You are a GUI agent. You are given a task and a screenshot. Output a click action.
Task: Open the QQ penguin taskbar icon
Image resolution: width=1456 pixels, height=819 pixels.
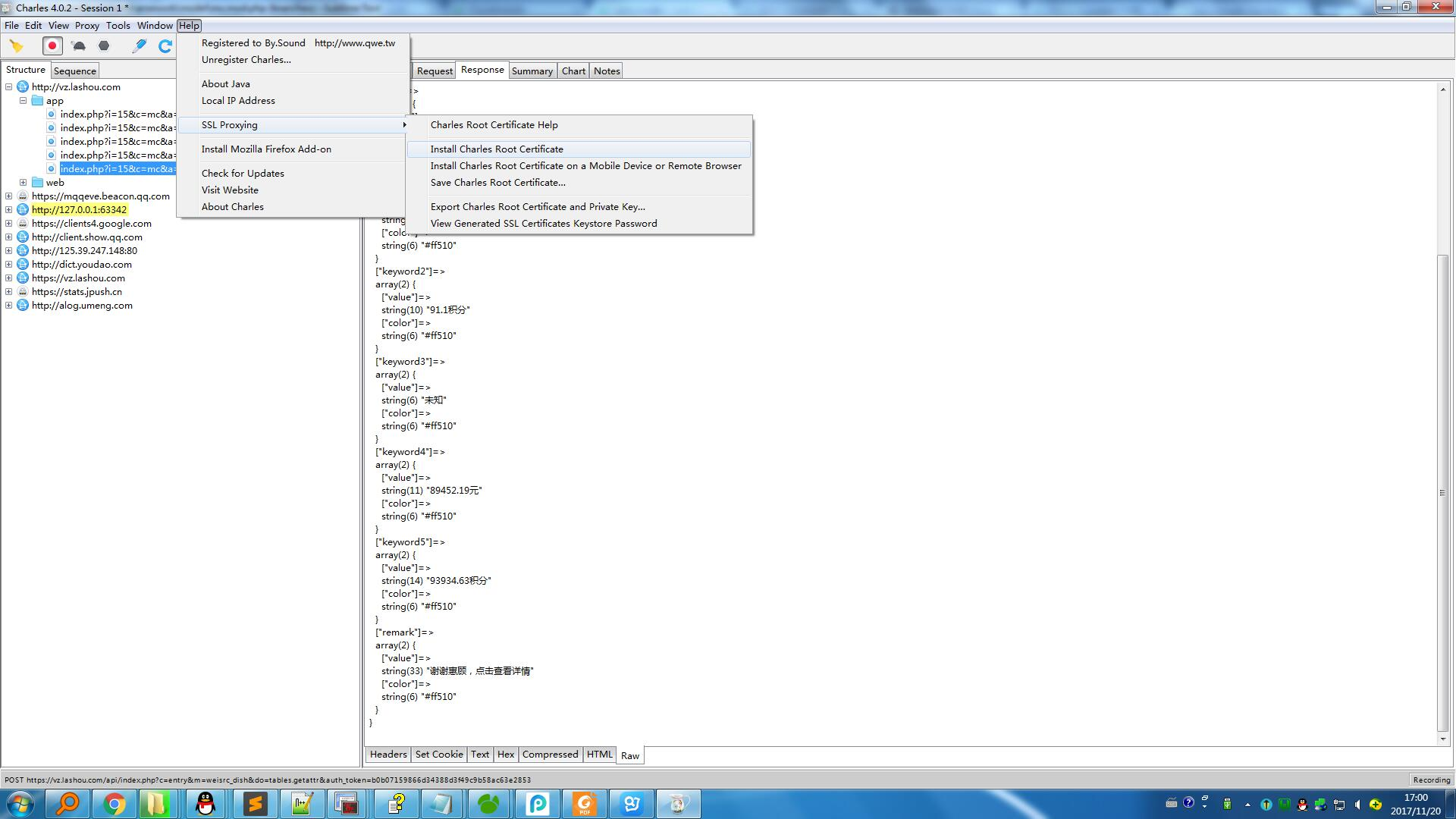[x=206, y=804]
